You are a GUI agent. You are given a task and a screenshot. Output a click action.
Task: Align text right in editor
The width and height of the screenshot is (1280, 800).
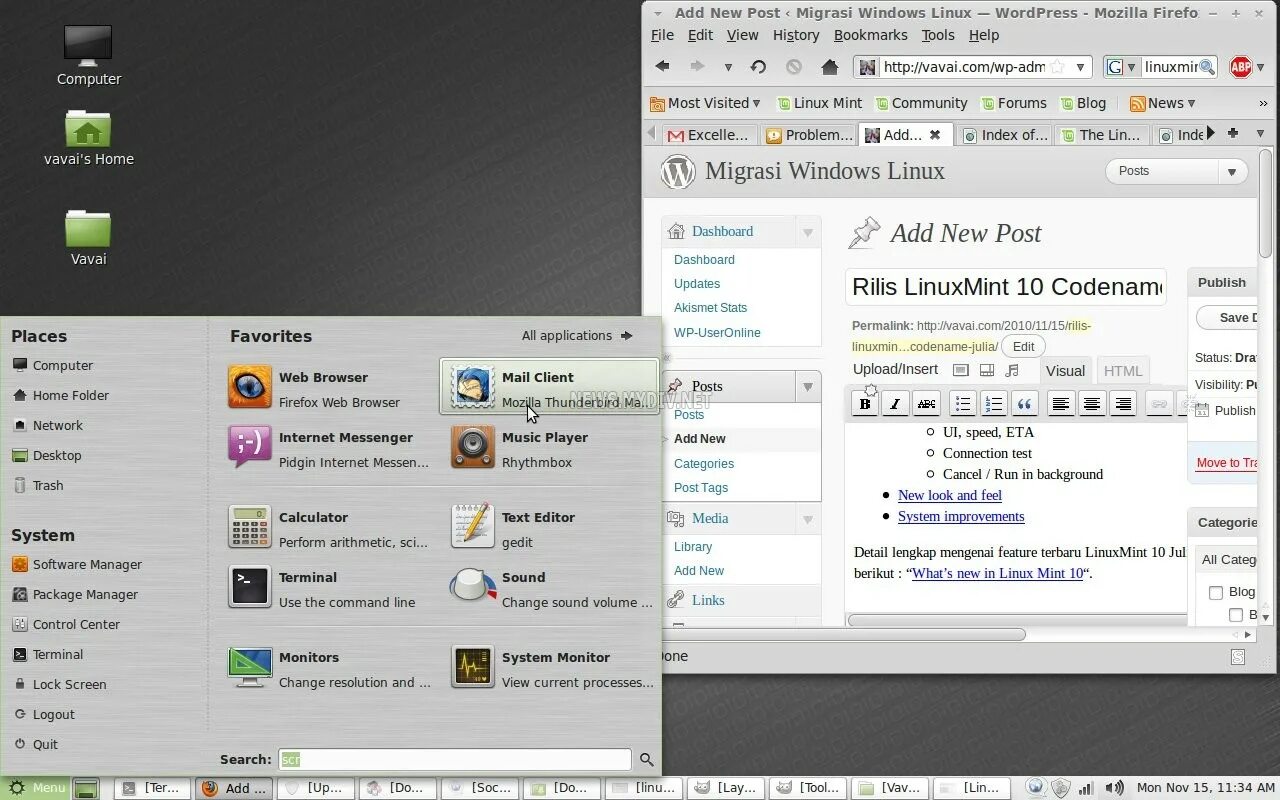(1123, 404)
